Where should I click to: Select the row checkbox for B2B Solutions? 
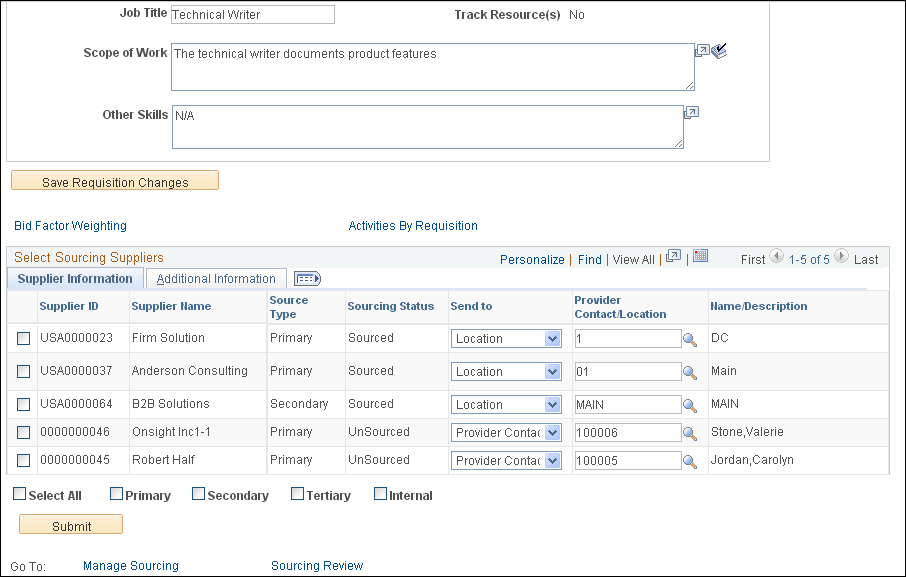[x=21, y=404]
